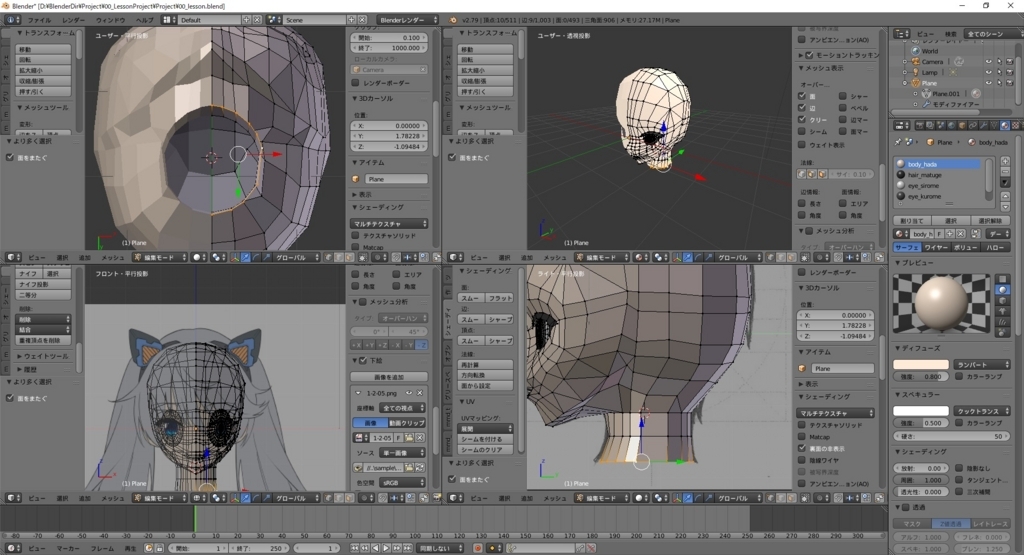The height and width of the screenshot is (555, 1024).
Task: Open the outliner editor type icon
Action: [901, 33]
